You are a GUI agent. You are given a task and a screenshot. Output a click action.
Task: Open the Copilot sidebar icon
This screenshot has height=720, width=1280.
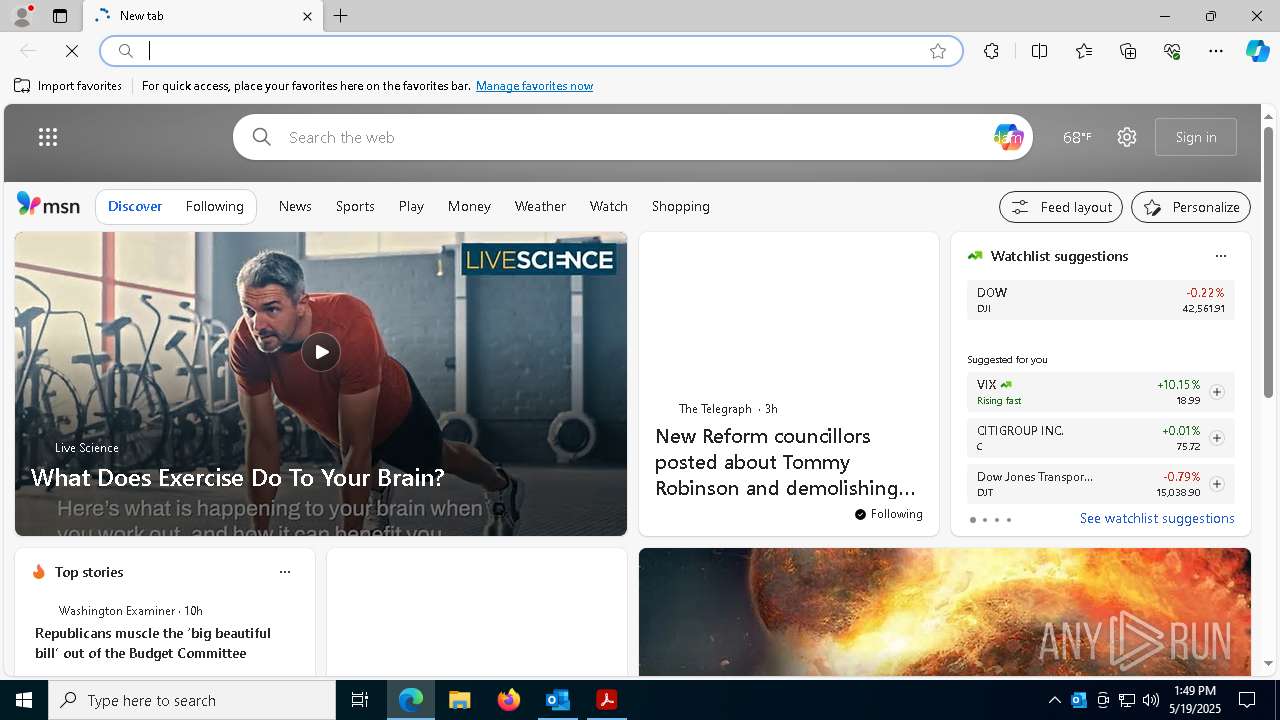(x=1257, y=51)
